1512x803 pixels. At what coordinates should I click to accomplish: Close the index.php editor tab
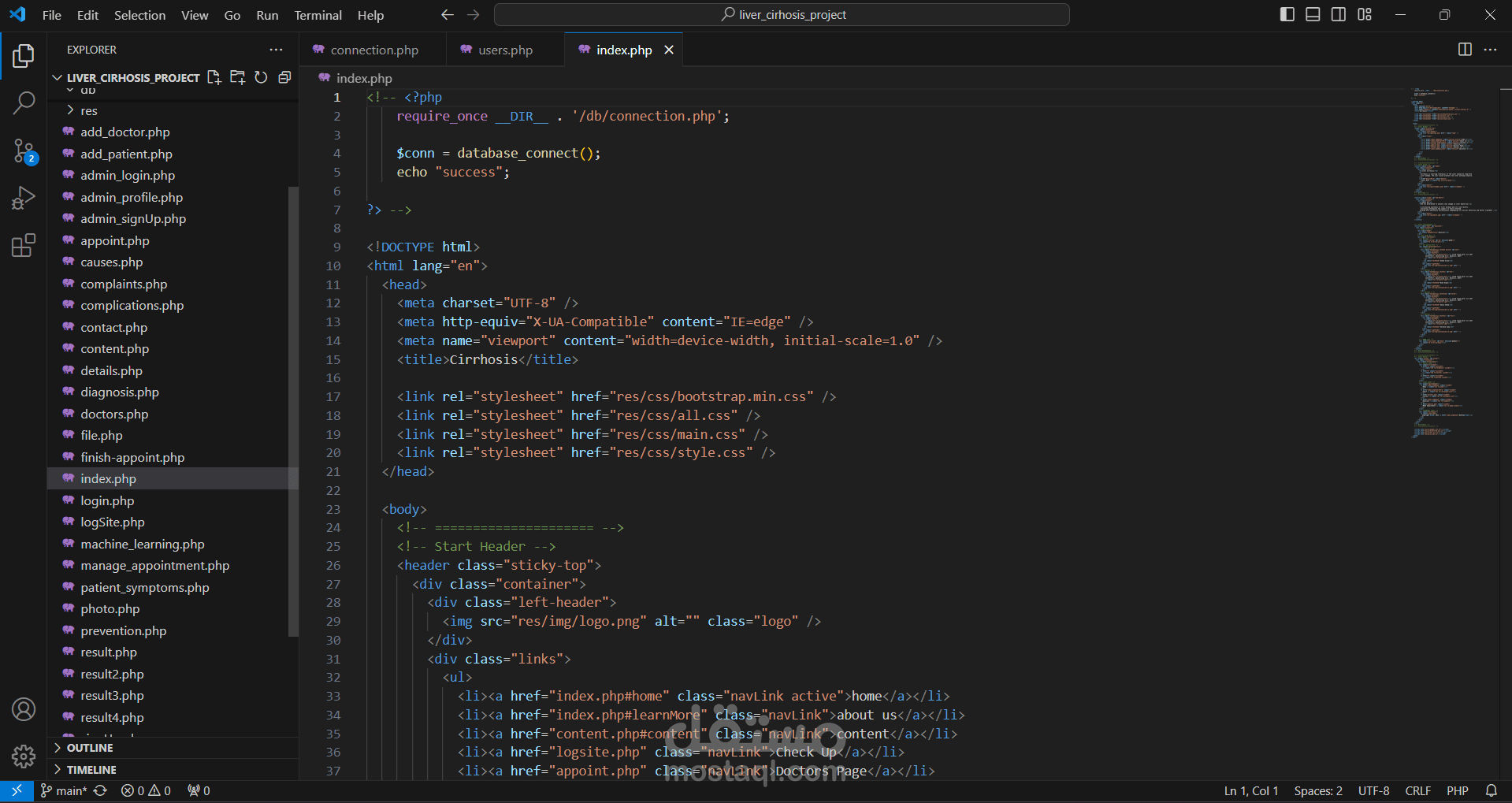[669, 50]
